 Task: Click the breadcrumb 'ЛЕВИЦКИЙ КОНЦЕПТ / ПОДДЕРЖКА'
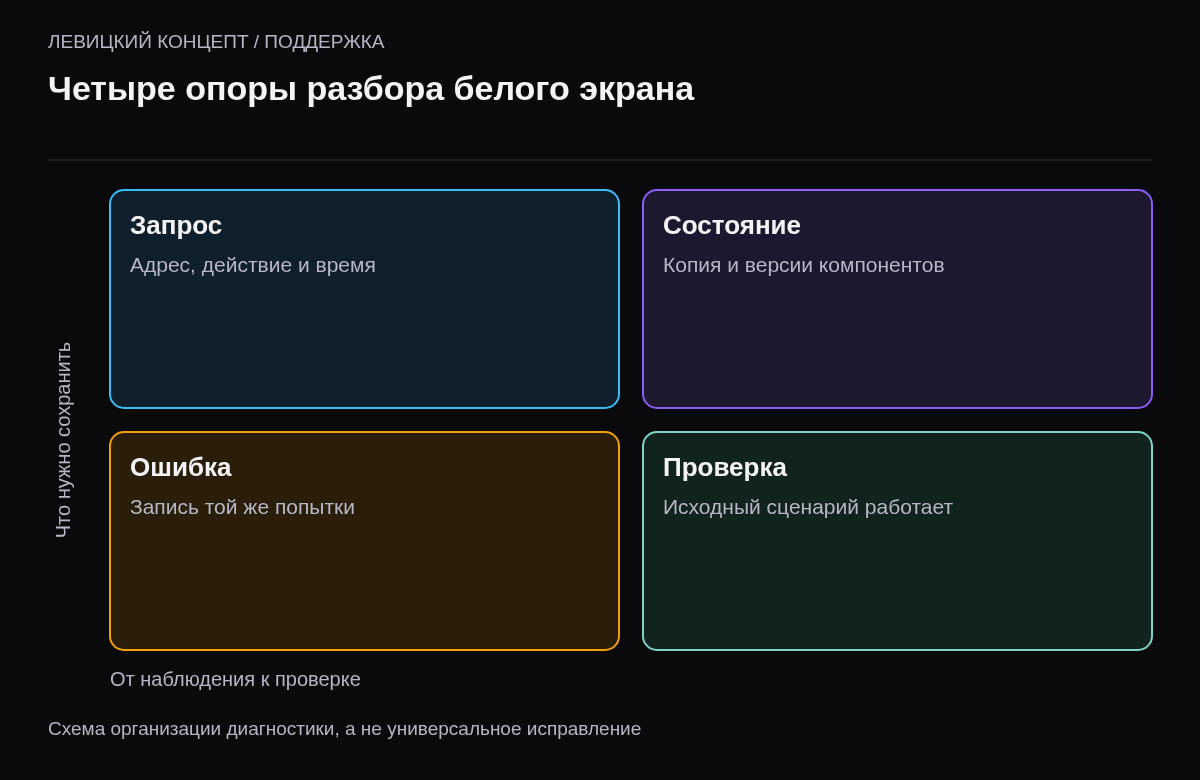[x=216, y=42]
